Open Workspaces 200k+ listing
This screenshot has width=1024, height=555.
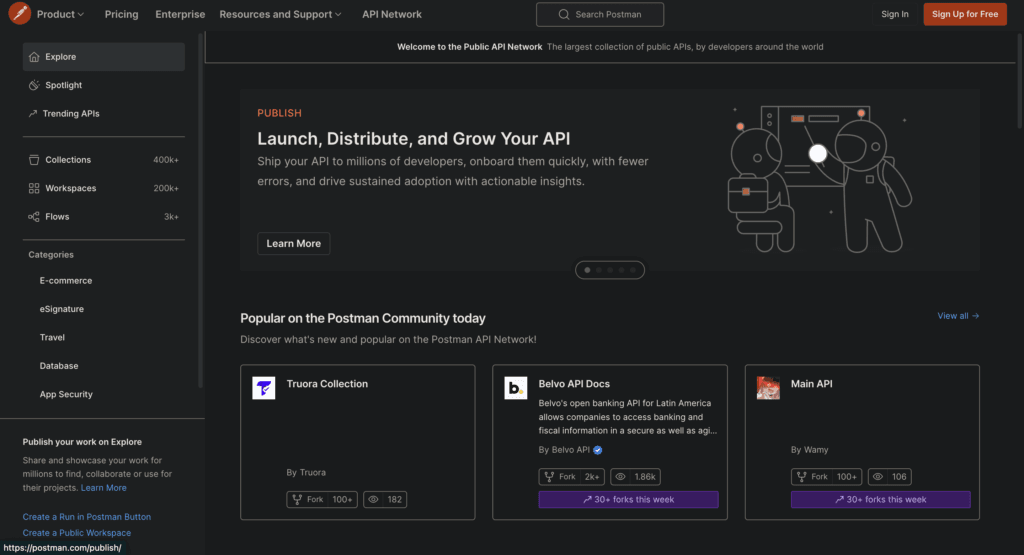pyautogui.click(x=104, y=188)
